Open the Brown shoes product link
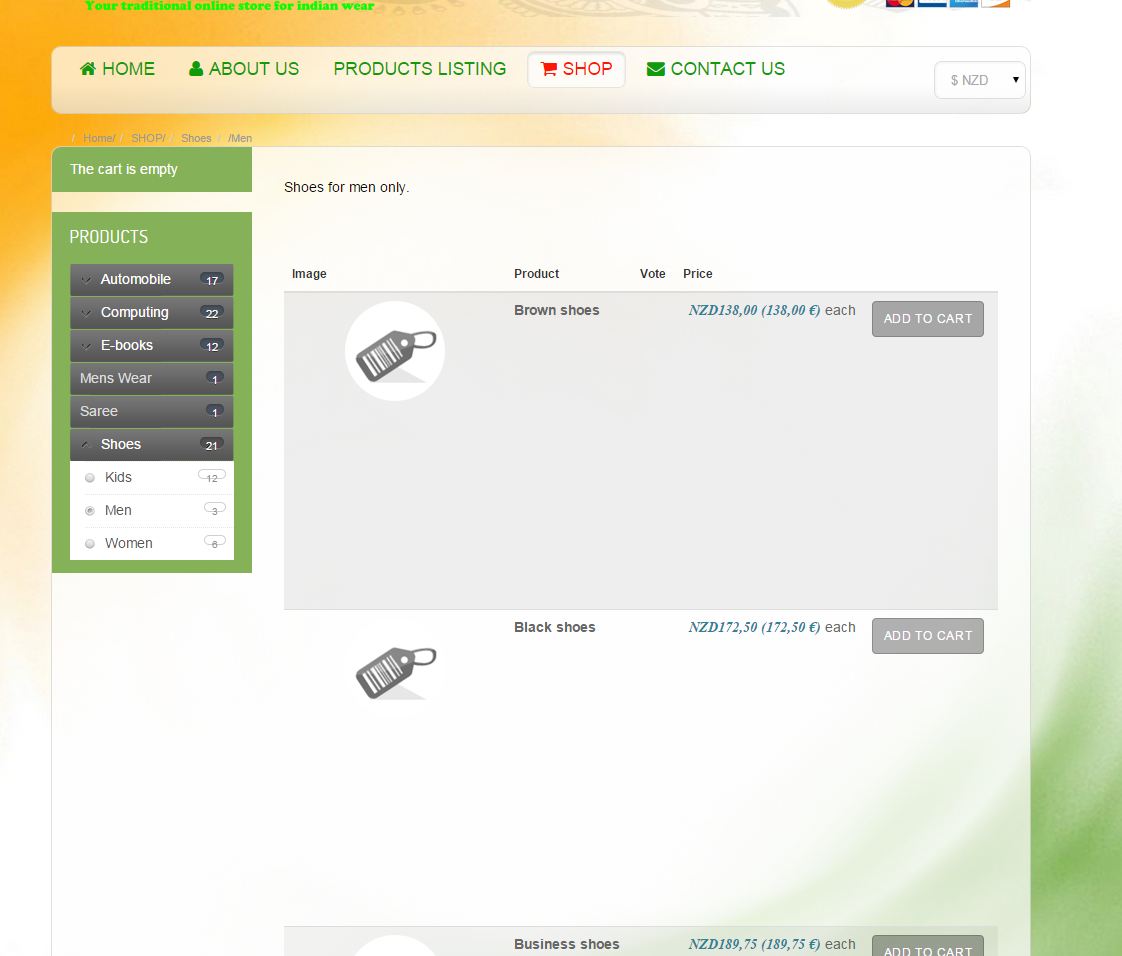This screenshot has width=1122, height=956. coord(557,310)
